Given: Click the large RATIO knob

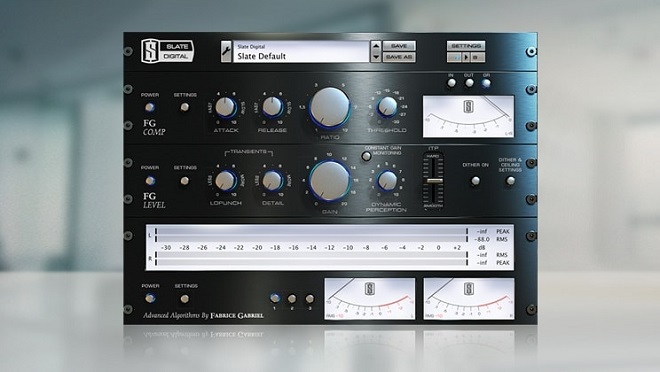Looking at the screenshot, I should point(330,107).
